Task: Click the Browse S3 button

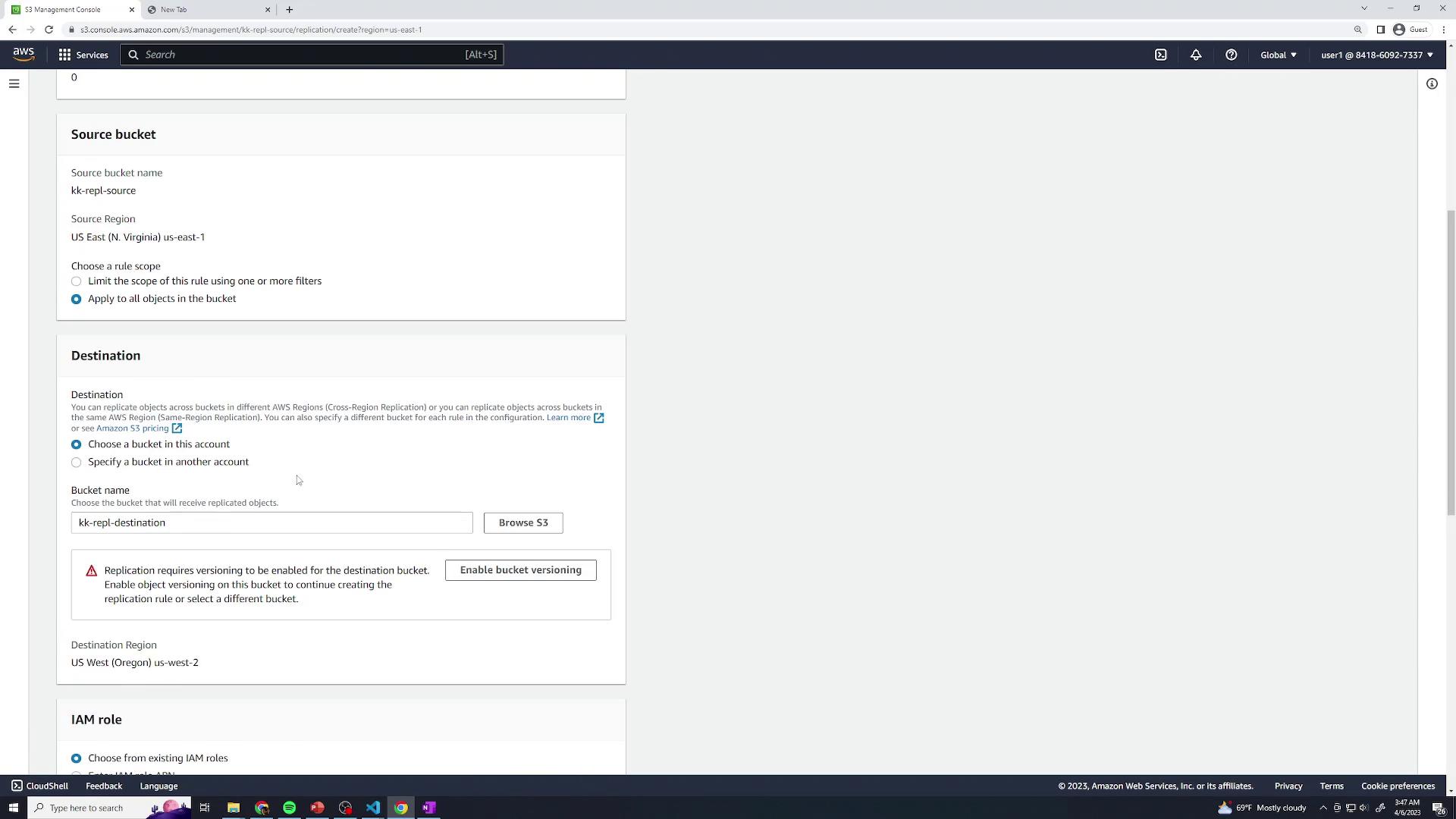Action: click(x=522, y=522)
